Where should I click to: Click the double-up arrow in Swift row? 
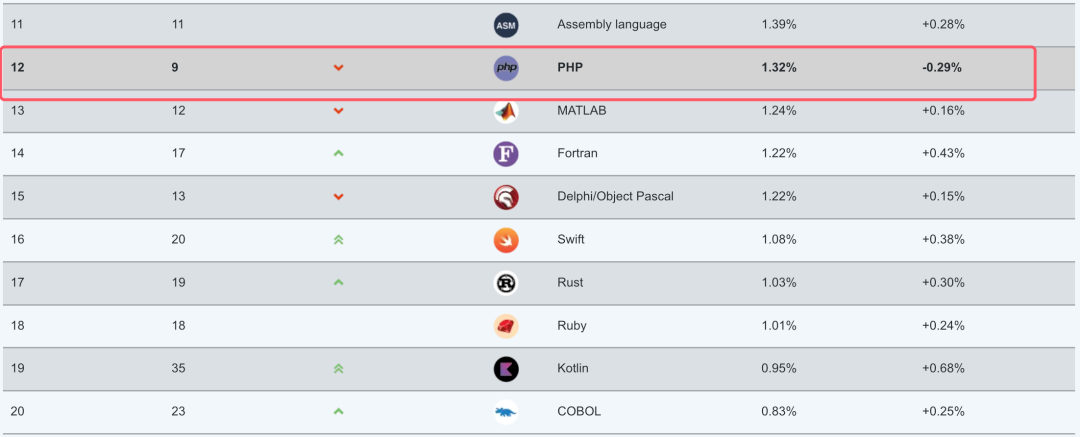point(338,240)
